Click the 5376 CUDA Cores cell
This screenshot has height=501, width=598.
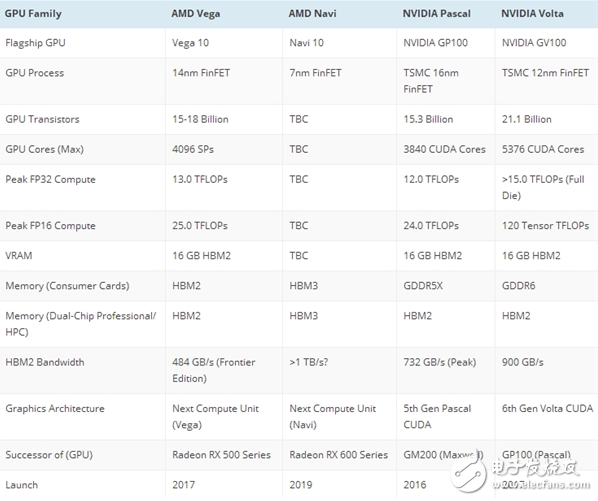[543, 149]
